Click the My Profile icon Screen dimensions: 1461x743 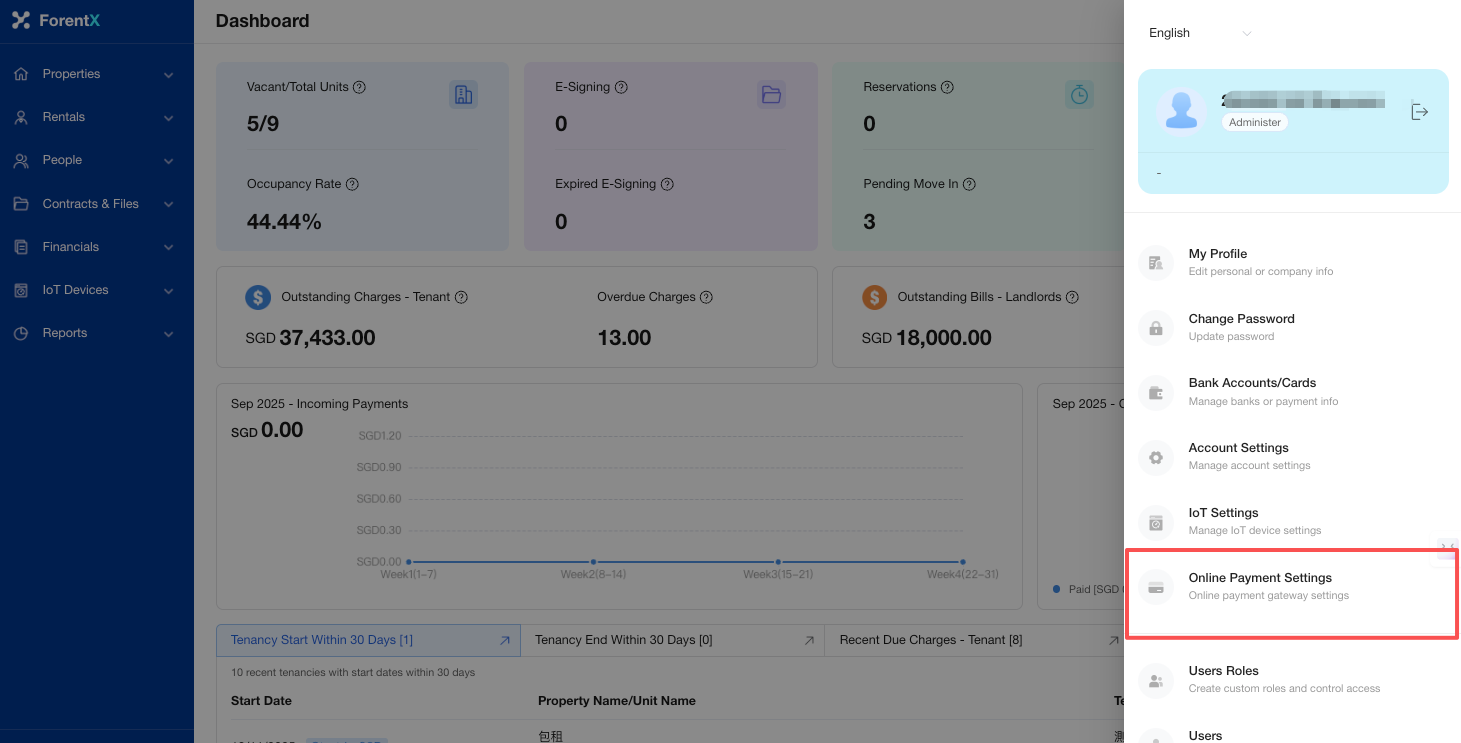(x=1156, y=263)
